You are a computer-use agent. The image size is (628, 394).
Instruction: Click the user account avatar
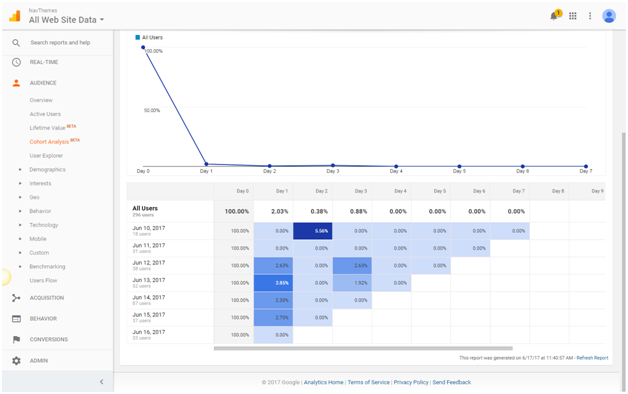tap(609, 16)
